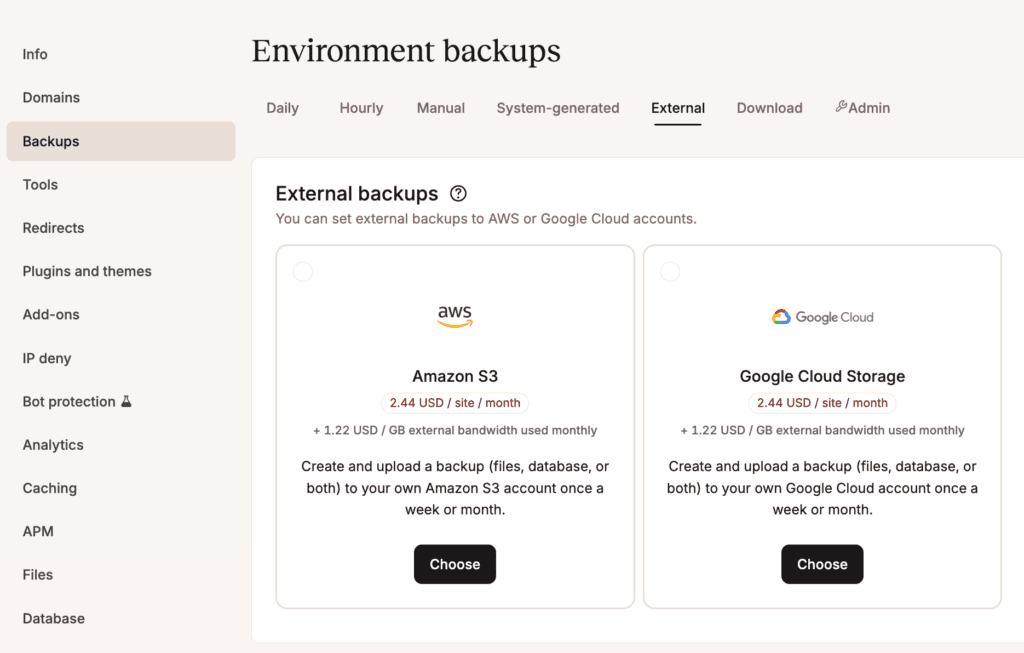1024x653 pixels.
Task: Choose Amazon S3 for external backups
Action: point(455,564)
